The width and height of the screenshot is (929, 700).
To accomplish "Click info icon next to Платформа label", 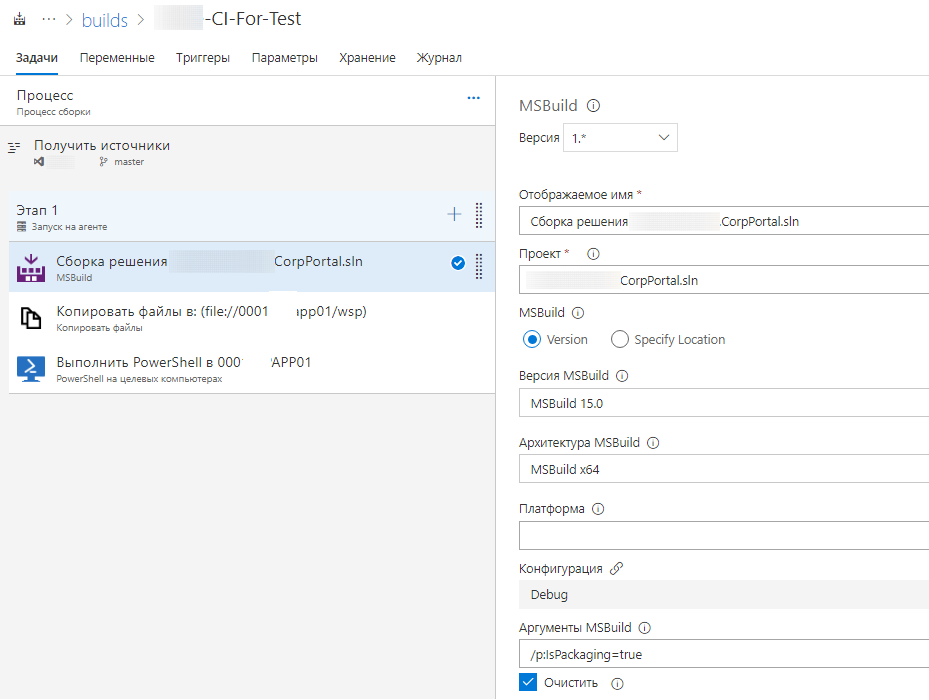I will 598,509.
